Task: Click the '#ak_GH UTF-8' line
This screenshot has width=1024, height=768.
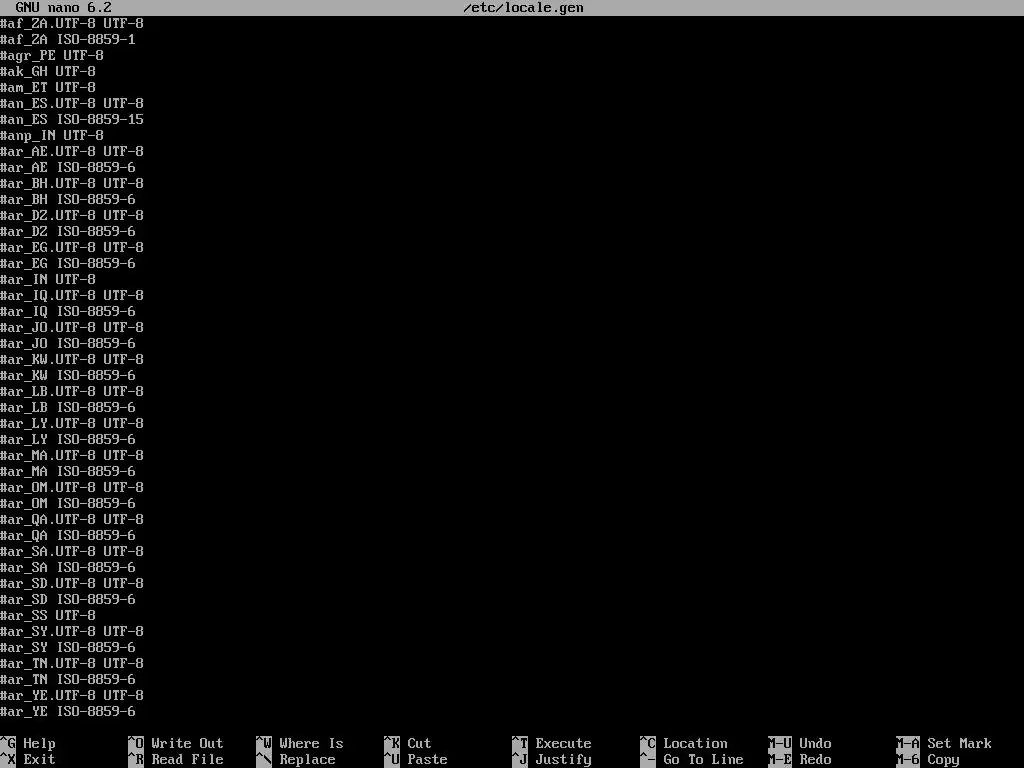Action: pyautogui.click(x=48, y=71)
